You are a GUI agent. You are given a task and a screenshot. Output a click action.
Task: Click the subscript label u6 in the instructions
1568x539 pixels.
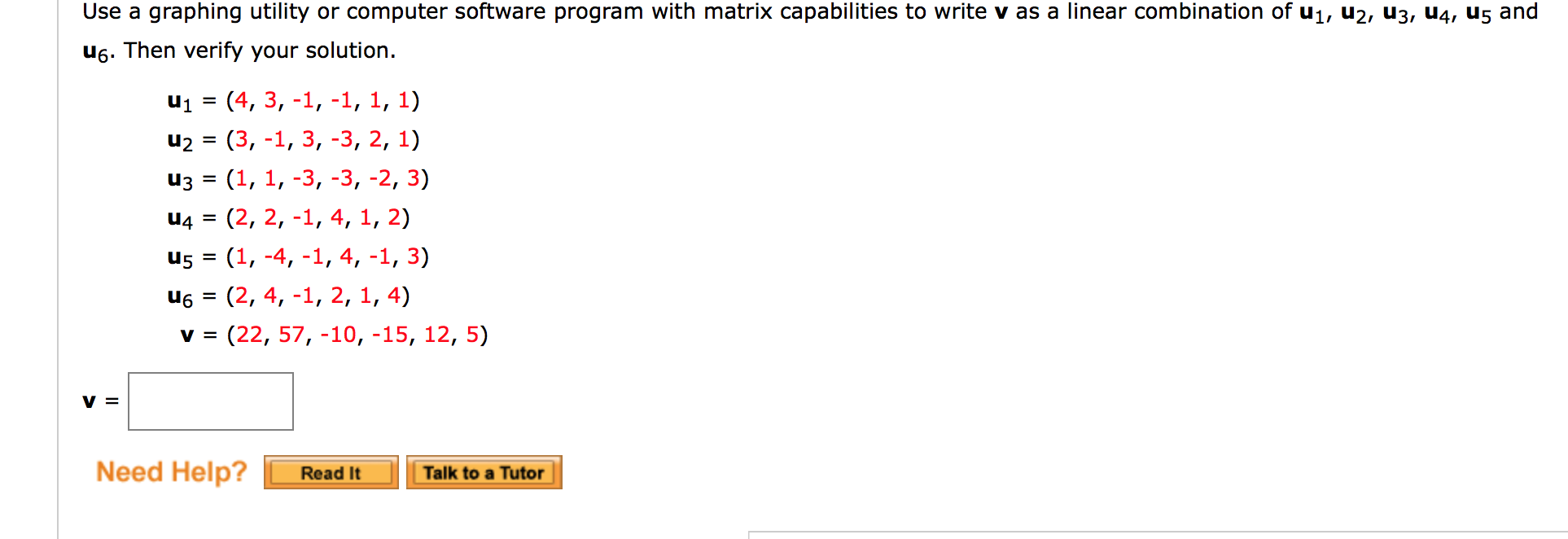[92, 50]
